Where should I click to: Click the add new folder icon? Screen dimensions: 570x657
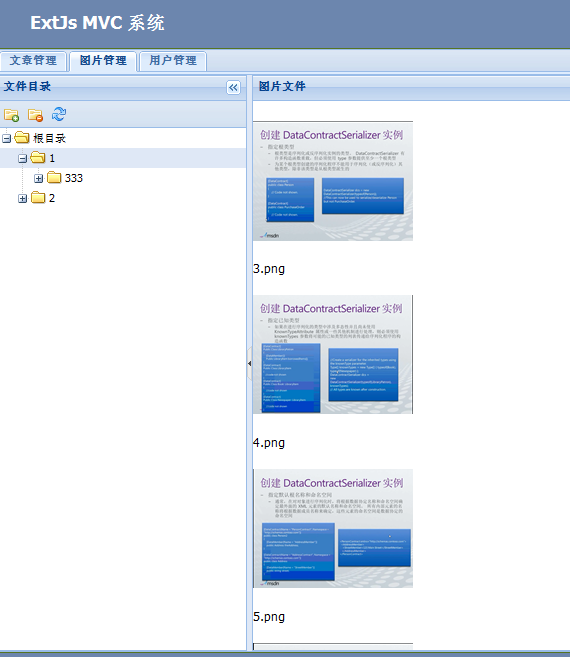click(11, 114)
